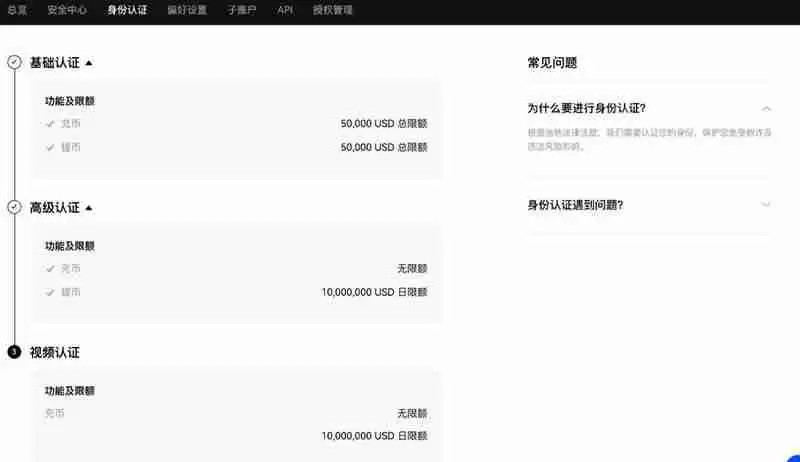Click 无限额 in the 高级认证 card
The image size is (800, 462).
tap(412, 268)
